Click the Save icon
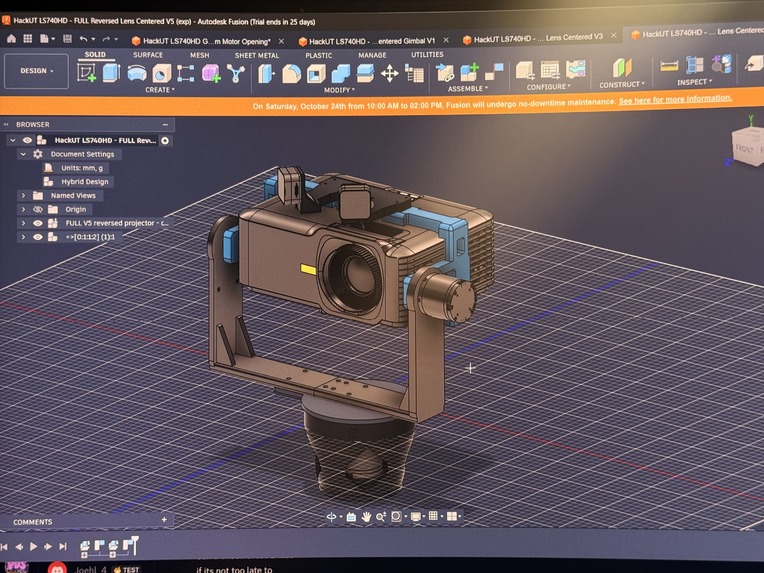The width and height of the screenshot is (764, 573). 68,38
